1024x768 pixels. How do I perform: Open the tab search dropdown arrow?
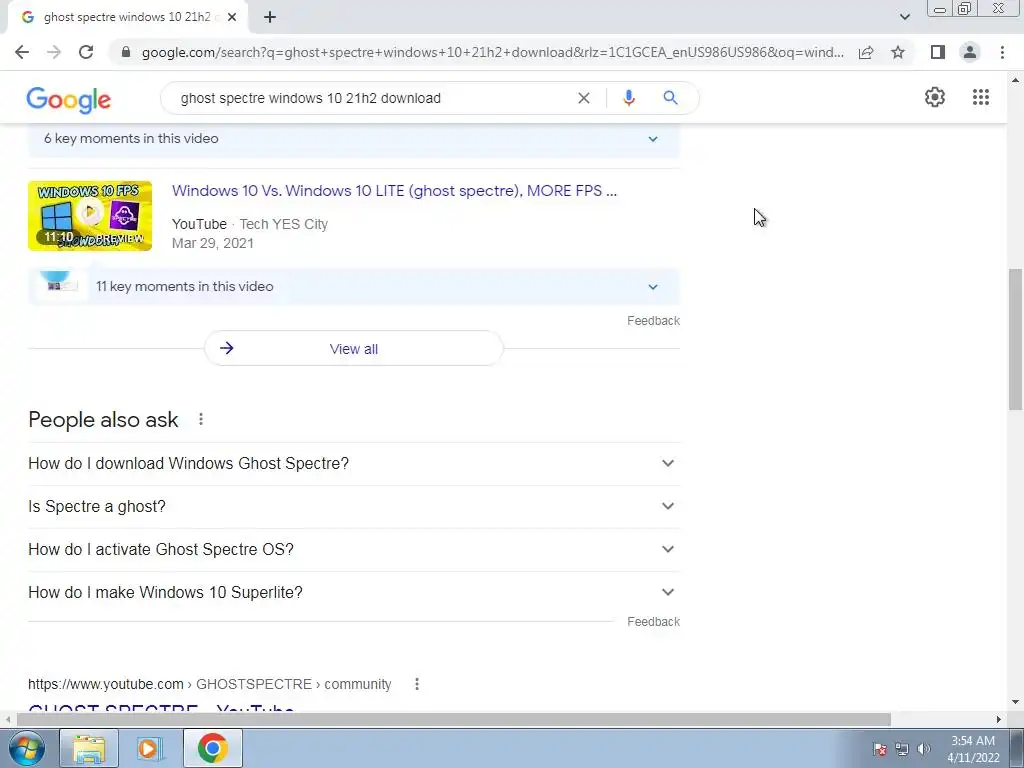point(904,17)
